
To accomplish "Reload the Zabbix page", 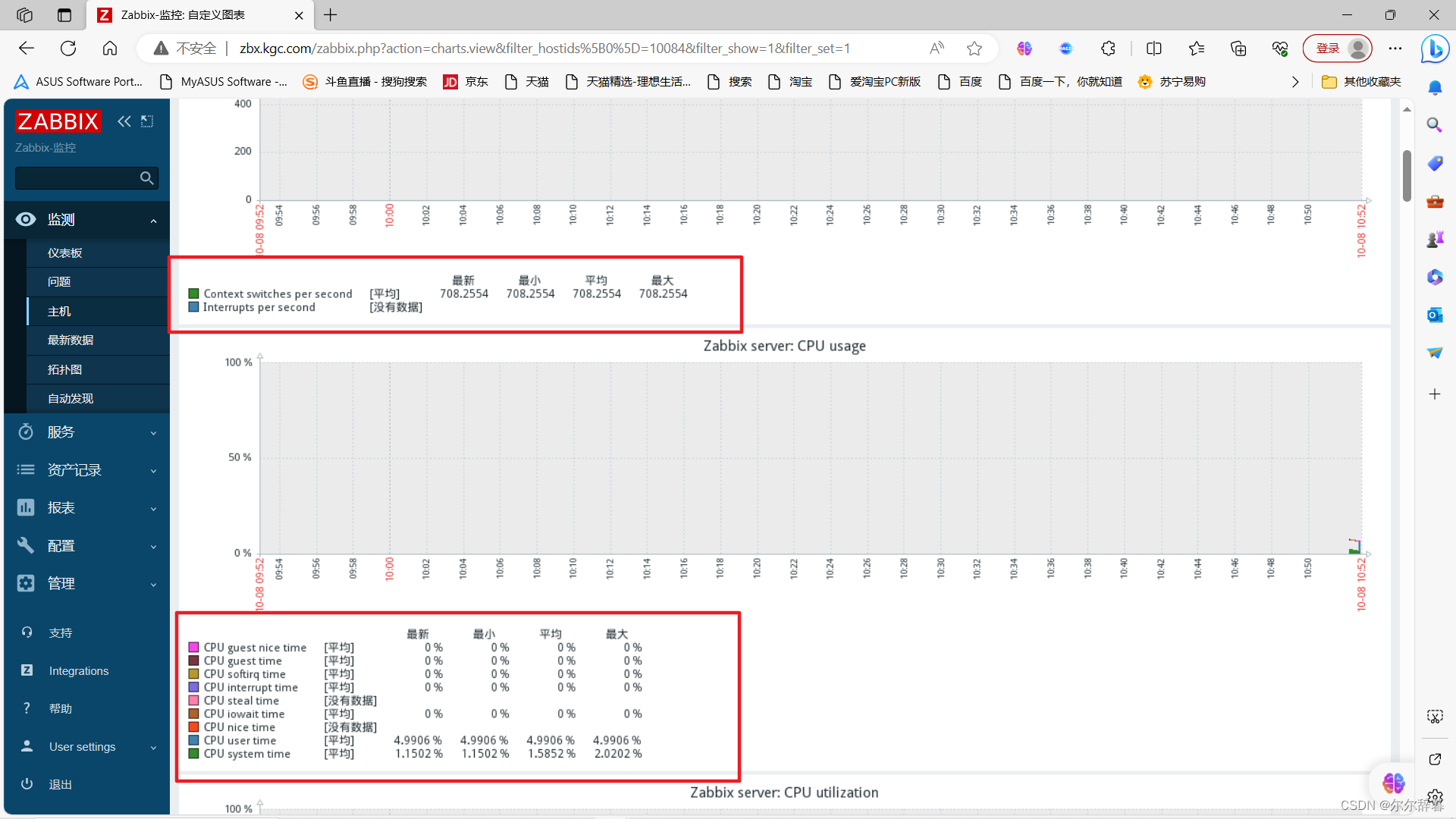I will tap(68, 49).
